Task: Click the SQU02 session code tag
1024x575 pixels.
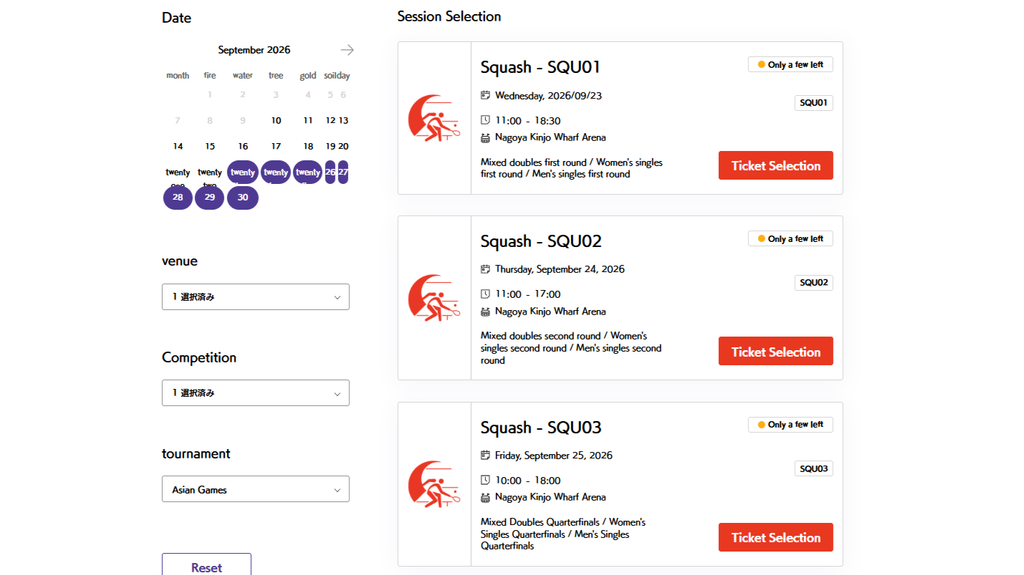Action: coord(814,282)
